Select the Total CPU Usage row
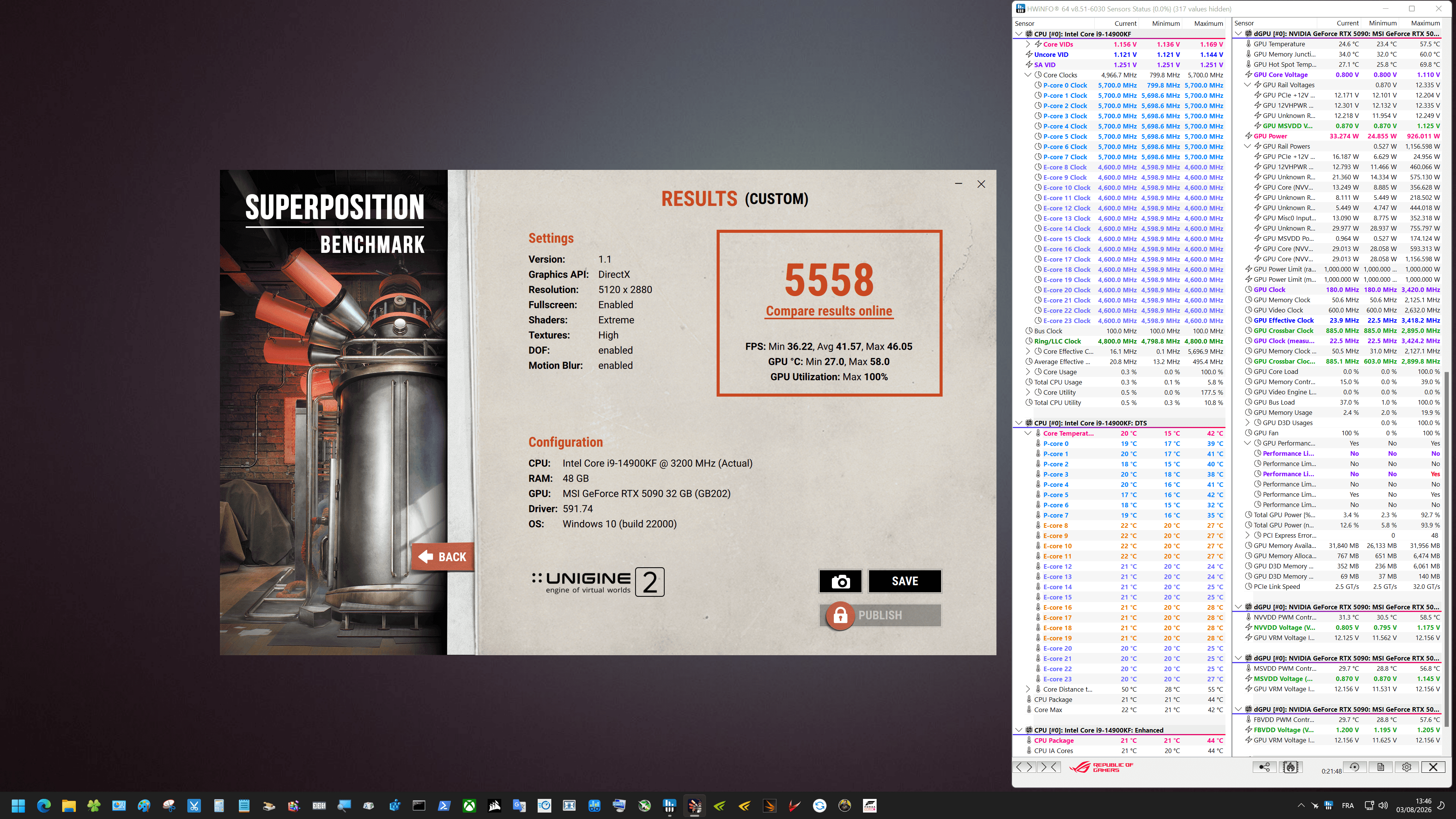Screen dimensions: 1456x819 (x=1119, y=382)
